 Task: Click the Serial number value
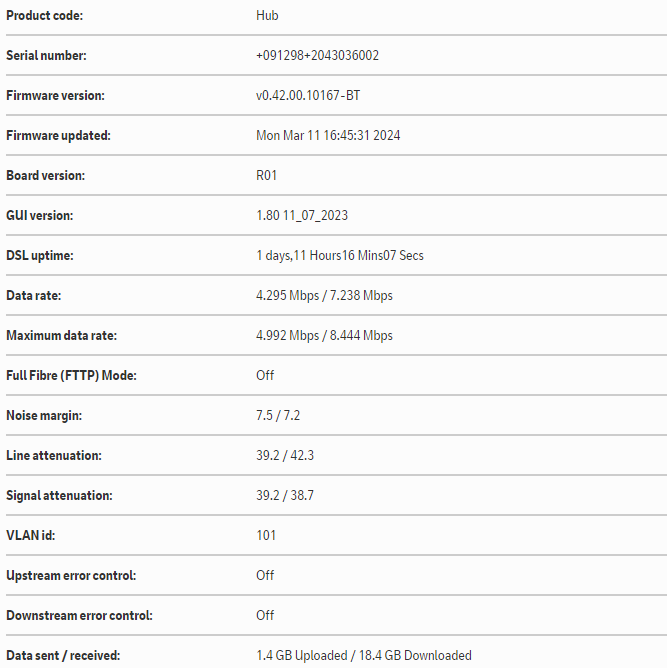tap(317, 56)
